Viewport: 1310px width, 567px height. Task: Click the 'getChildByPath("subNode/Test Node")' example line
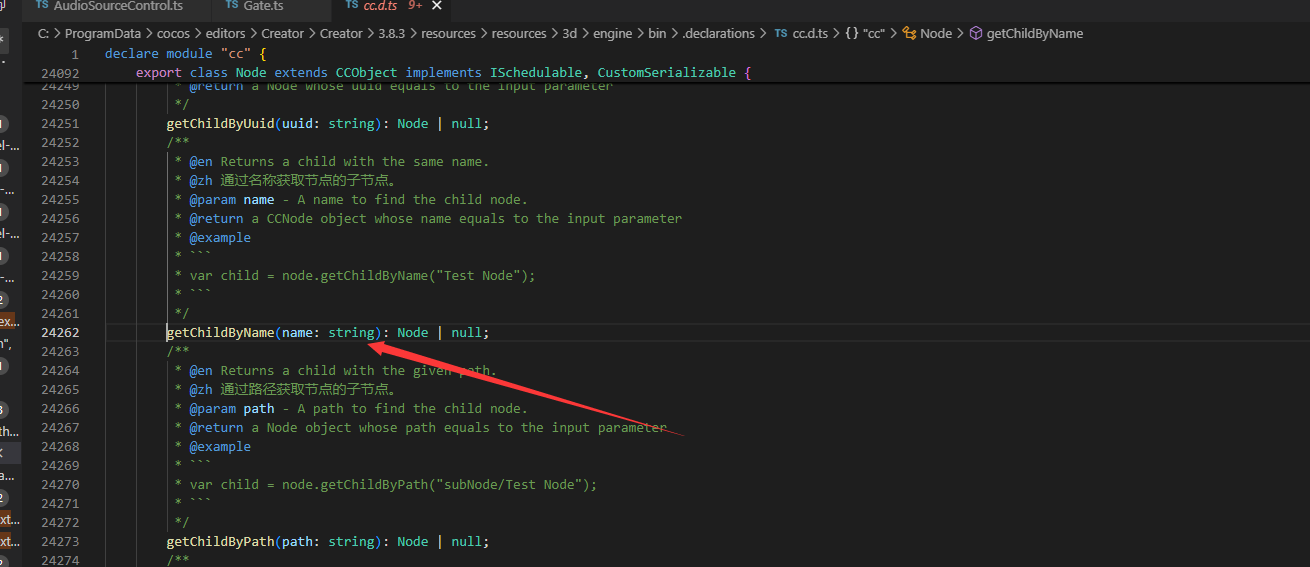pos(386,485)
